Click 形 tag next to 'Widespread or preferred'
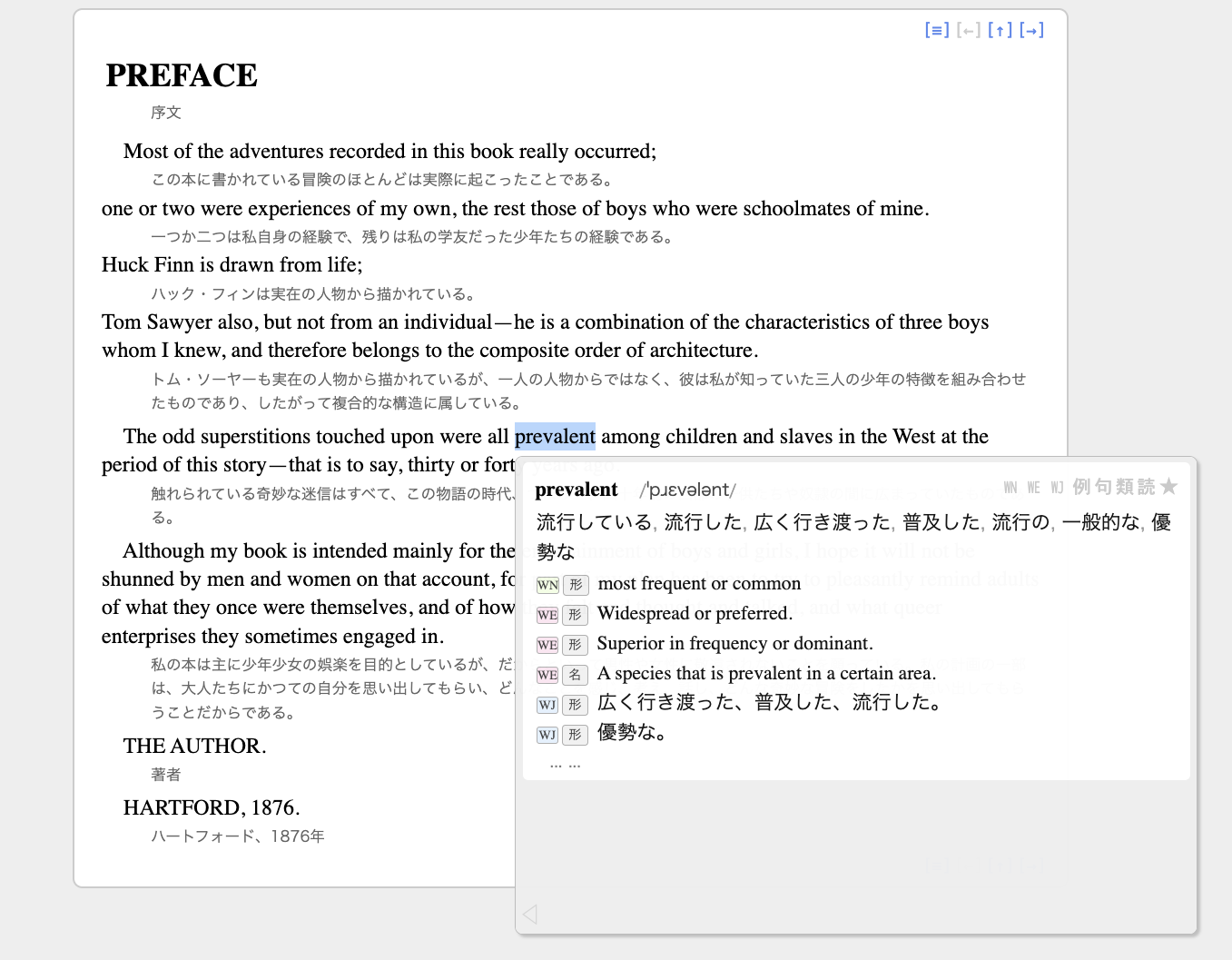Viewport: 1232px width, 960px height. tap(576, 615)
